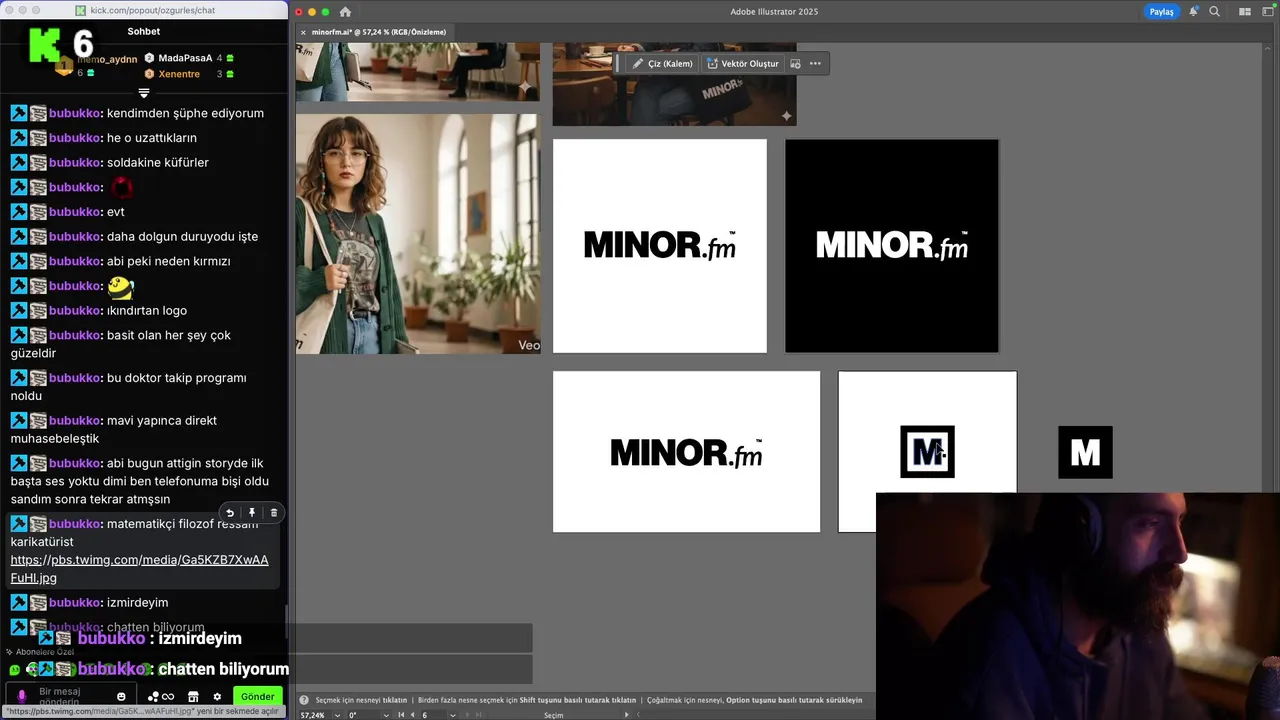Open Illustrator search magnifier icon
This screenshot has height=720, width=1280.
[x=1215, y=12]
